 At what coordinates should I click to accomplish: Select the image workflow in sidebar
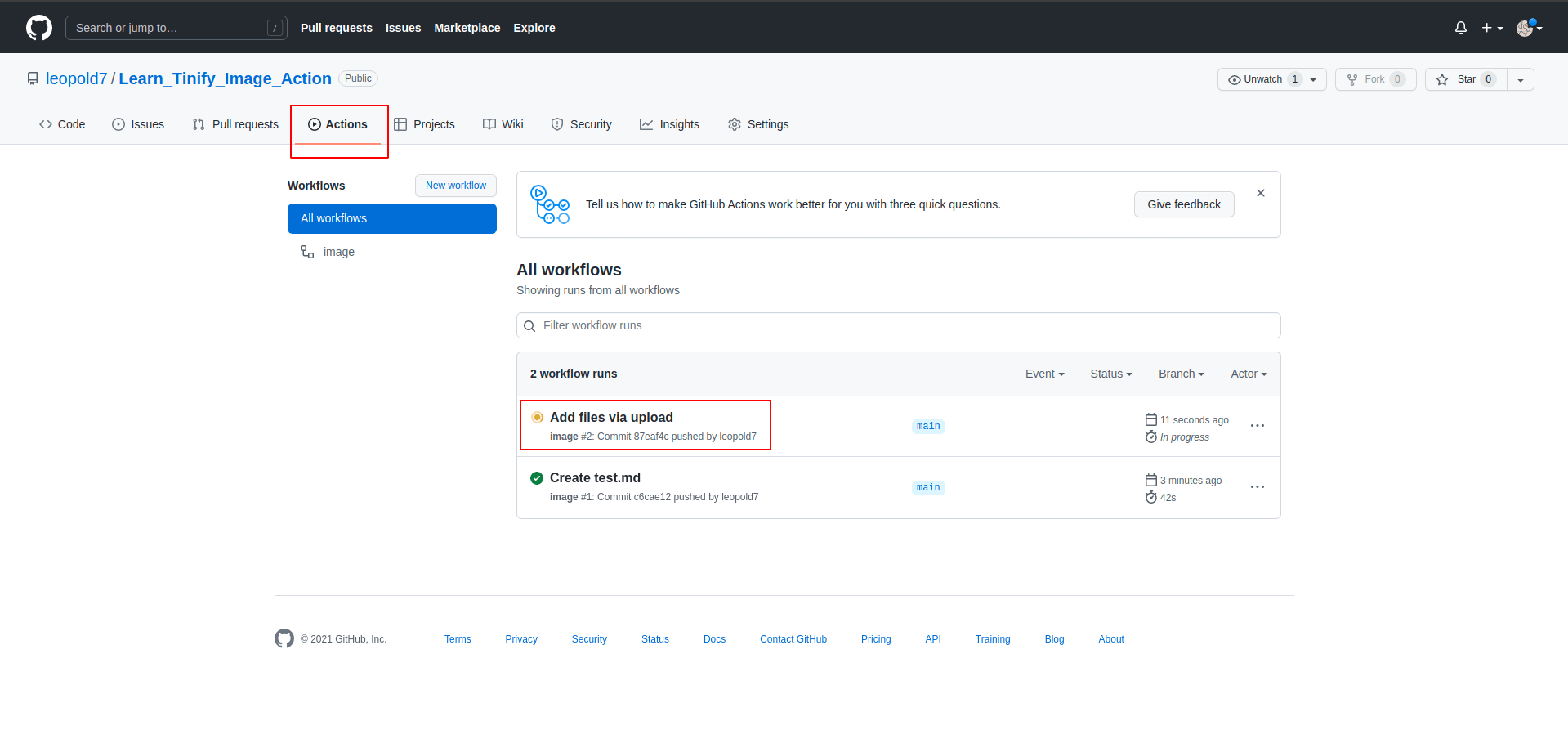(x=338, y=252)
